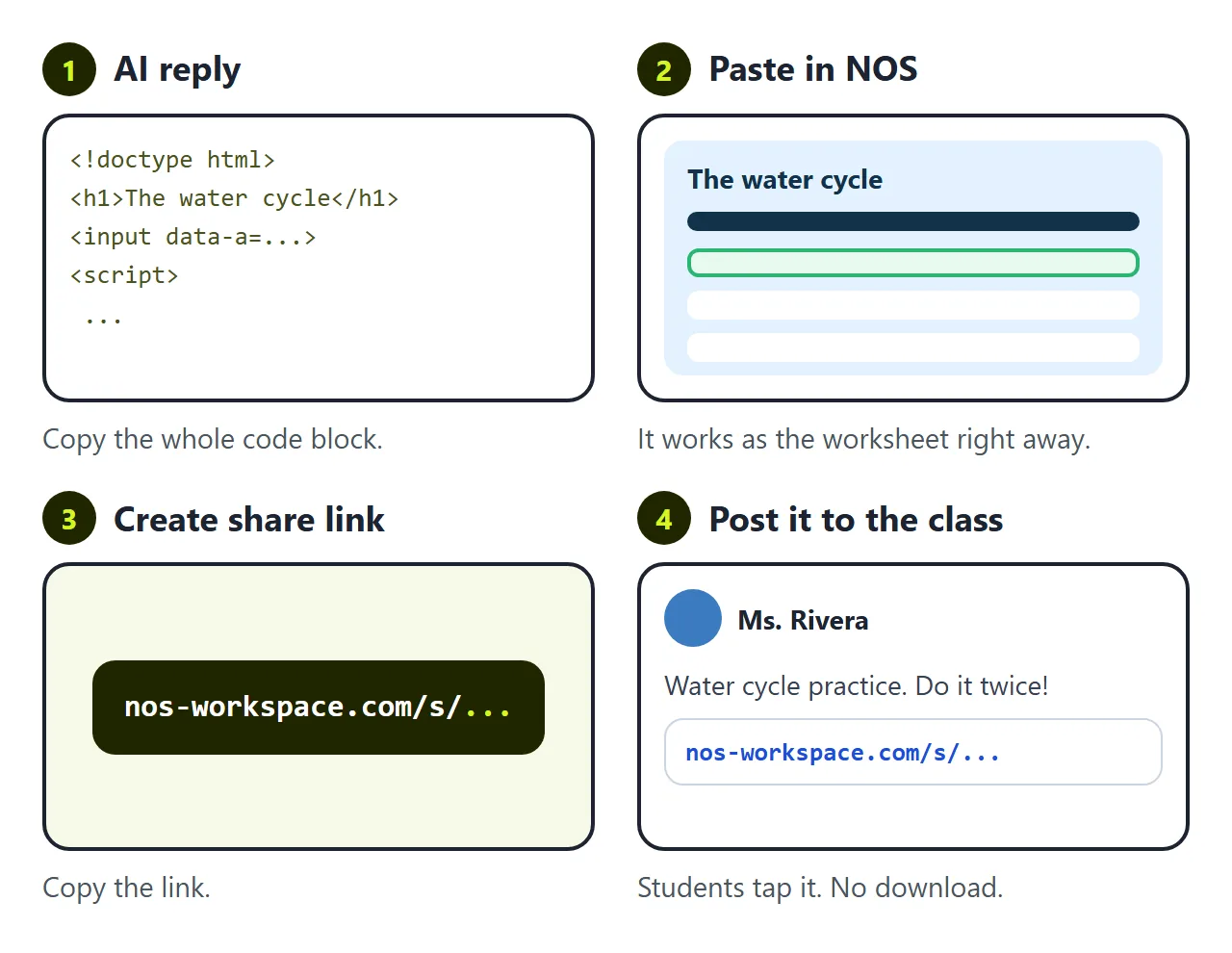Click Ms. Rivera's blue avatar circle
The width and height of the screenshot is (1232, 953).
[693, 618]
